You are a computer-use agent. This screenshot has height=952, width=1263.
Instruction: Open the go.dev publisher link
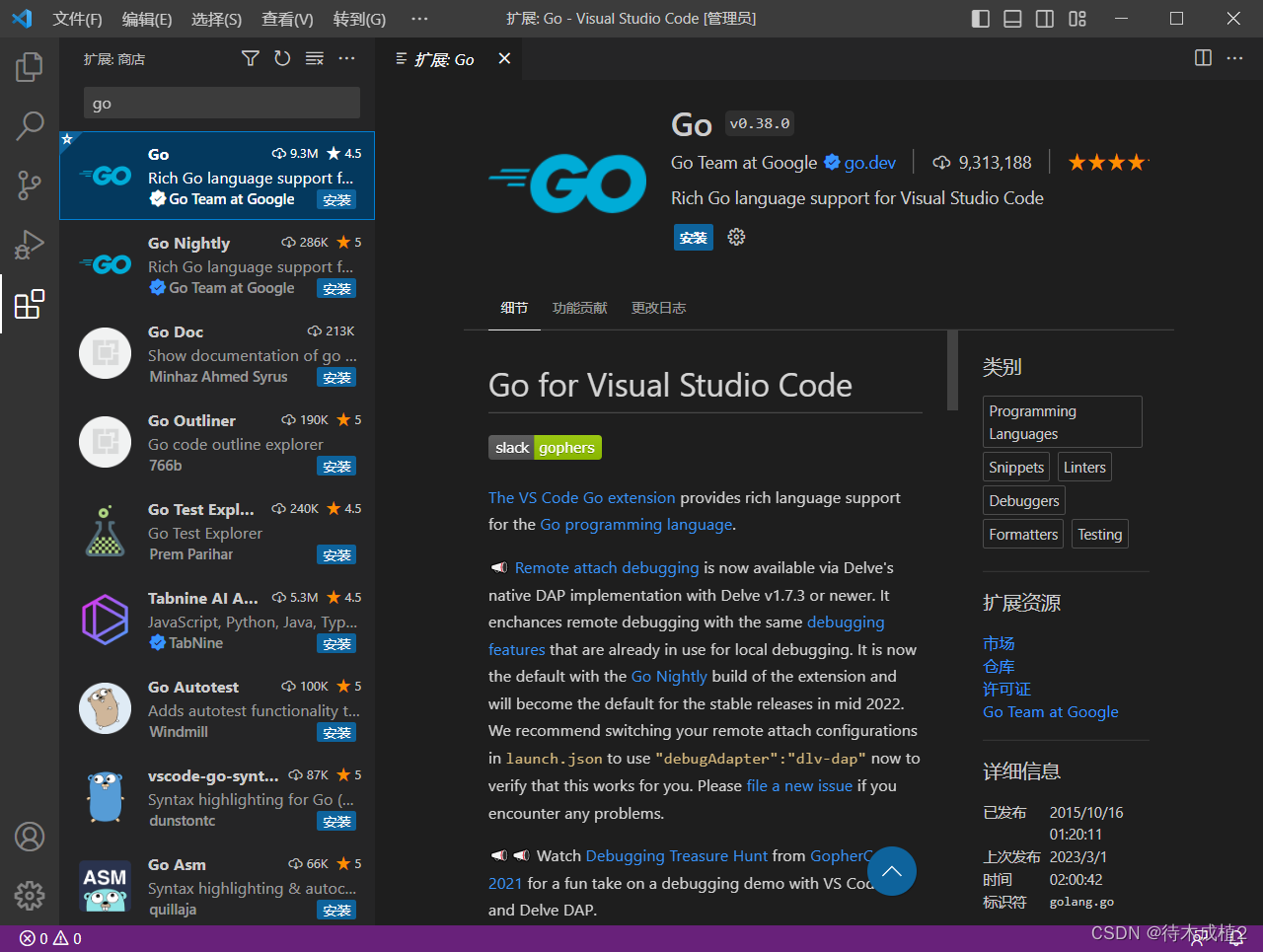870,163
